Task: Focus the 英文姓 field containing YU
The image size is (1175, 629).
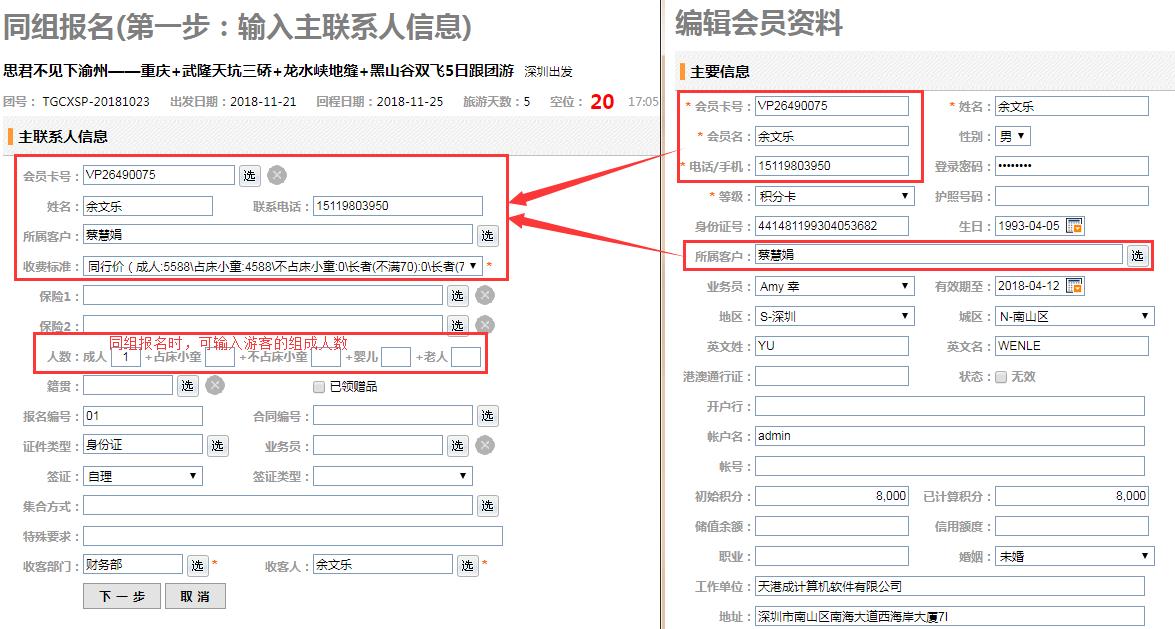Action: [832, 346]
